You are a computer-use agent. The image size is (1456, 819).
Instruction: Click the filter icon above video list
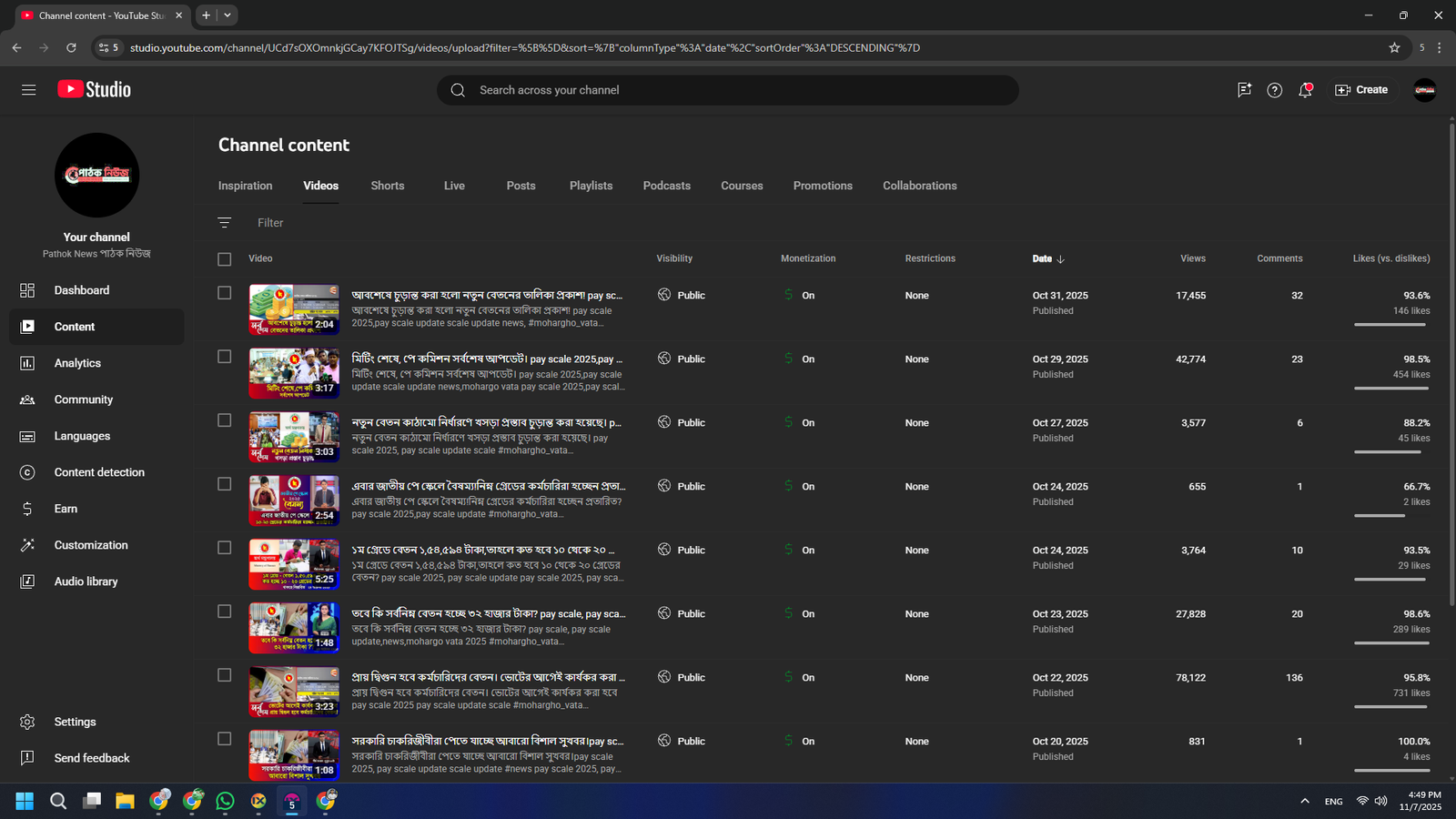click(x=225, y=223)
